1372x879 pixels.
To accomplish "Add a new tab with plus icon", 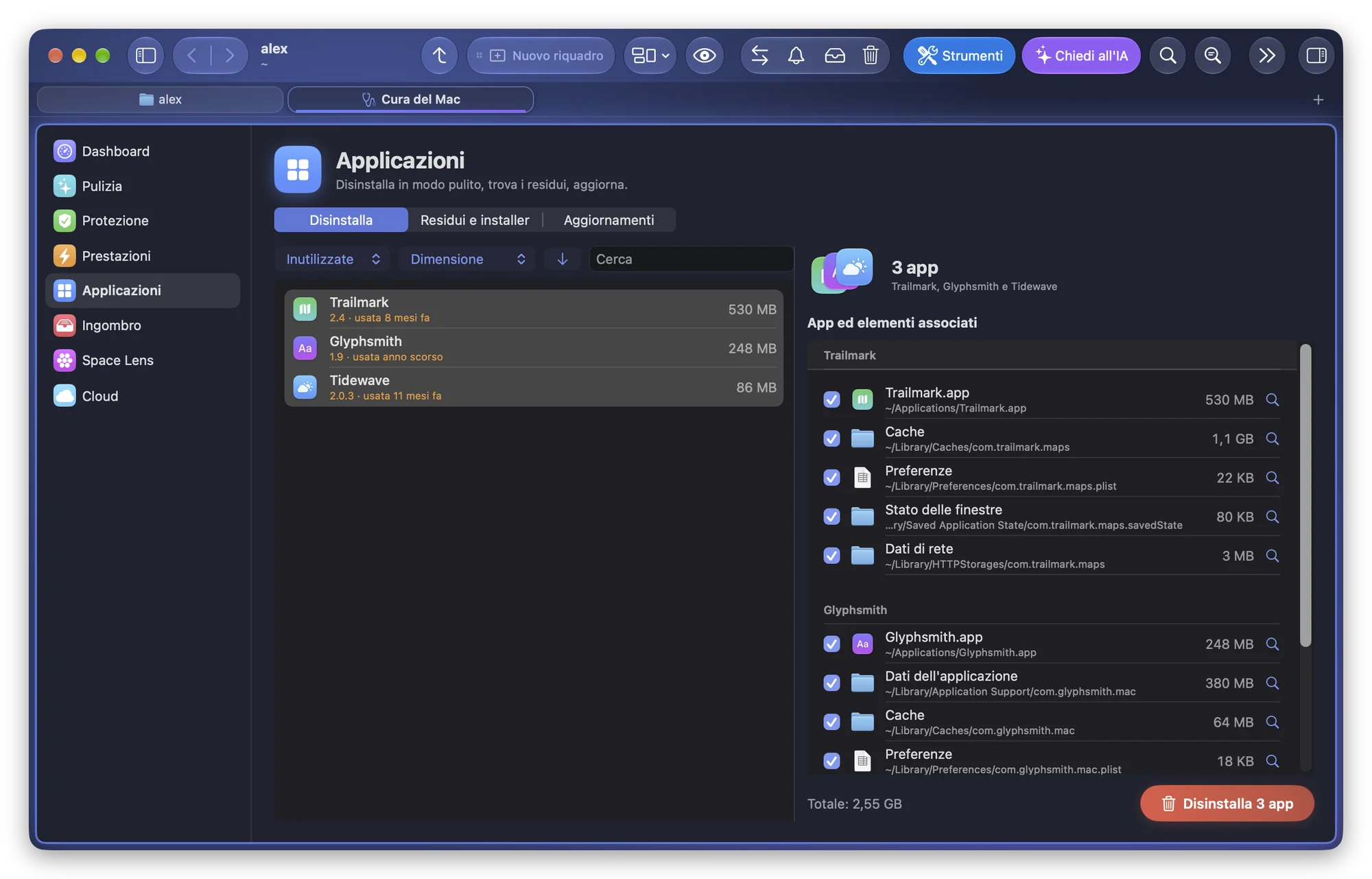I will (1318, 99).
